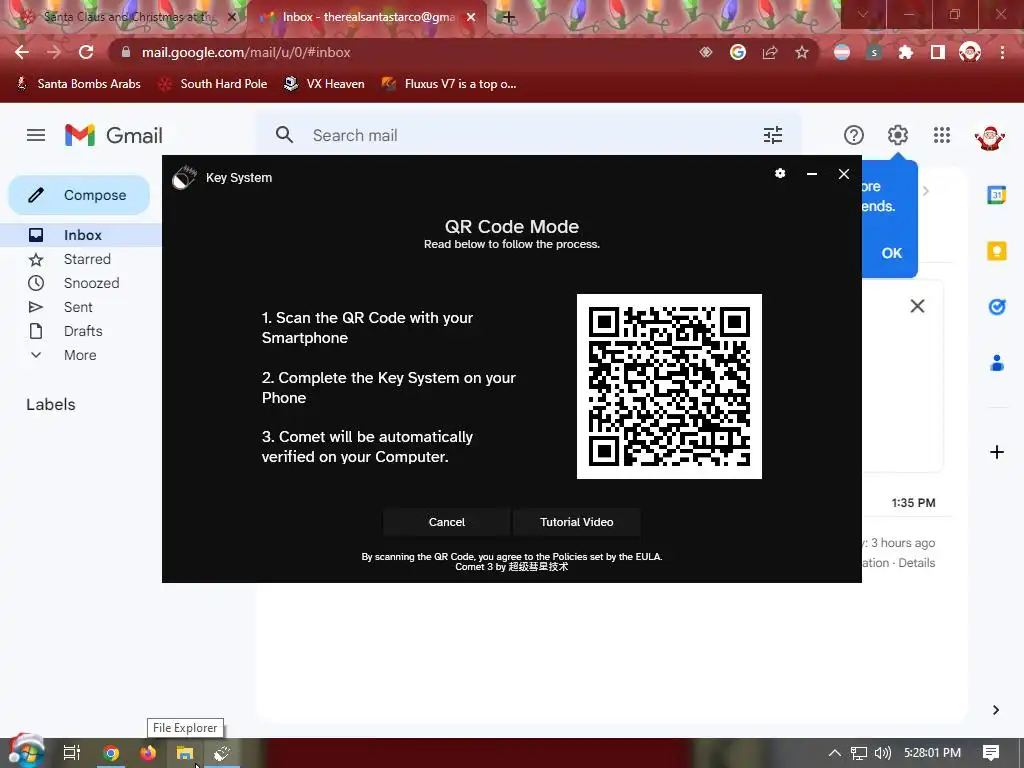Click OK on the blue tooltip
This screenshot has width=1024, height=768.
[891, 253]
